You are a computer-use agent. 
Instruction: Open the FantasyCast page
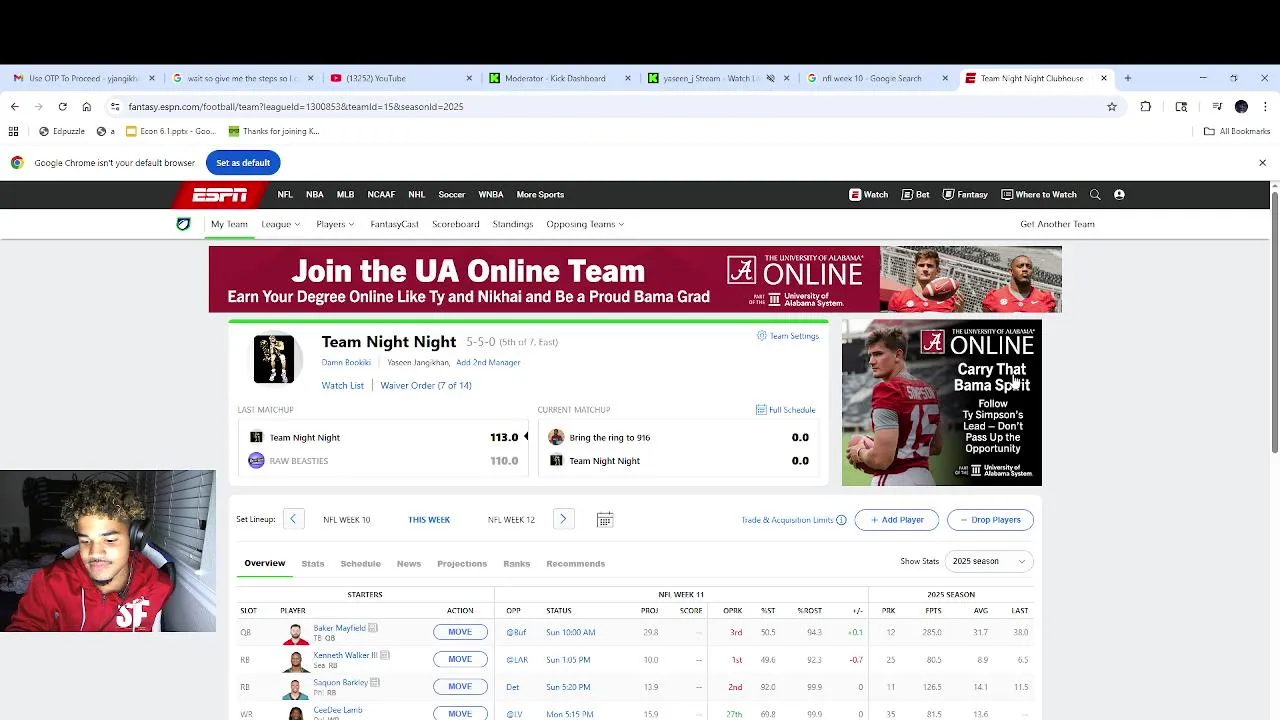click(x=394, y=224)
